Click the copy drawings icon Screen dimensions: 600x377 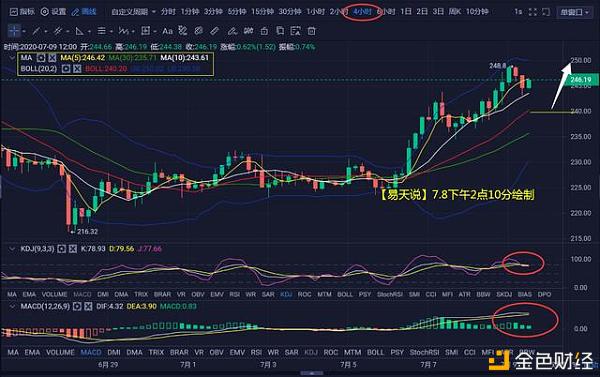coord(280,31)
